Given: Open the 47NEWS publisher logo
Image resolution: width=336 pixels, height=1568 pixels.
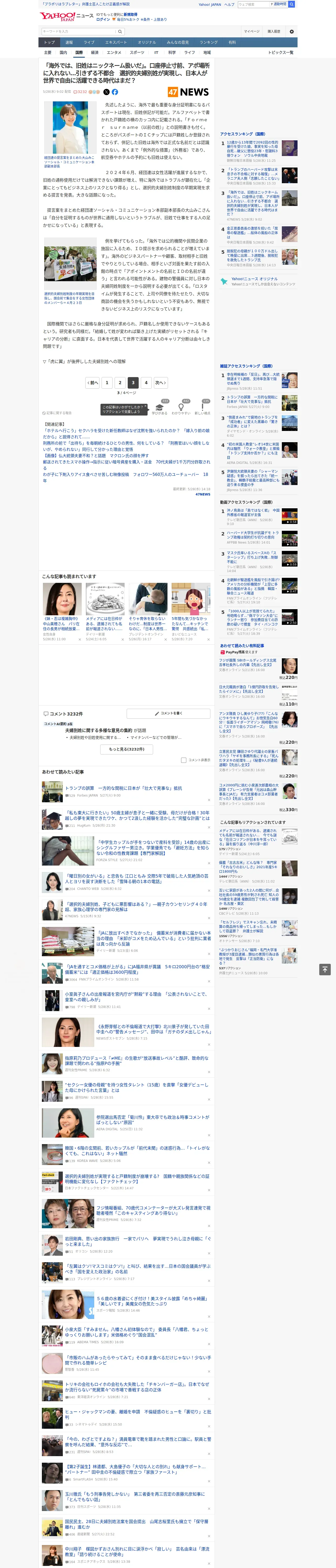Looking at the screenshot, I should click(188, 92).
